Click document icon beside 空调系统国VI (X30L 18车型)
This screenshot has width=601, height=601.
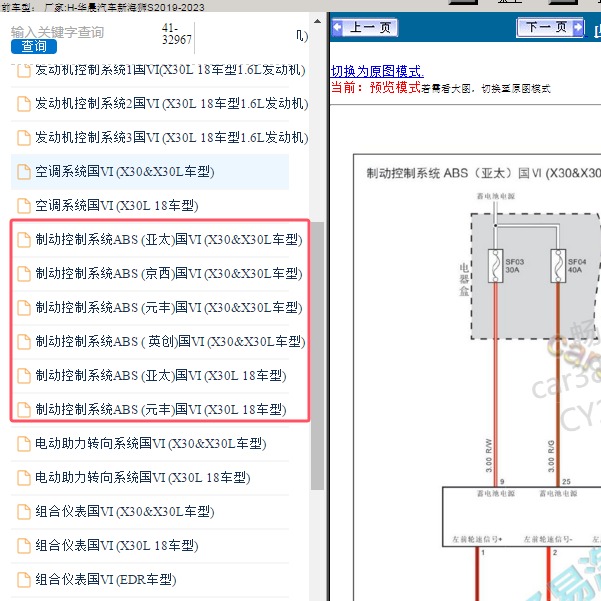(24, 206)
